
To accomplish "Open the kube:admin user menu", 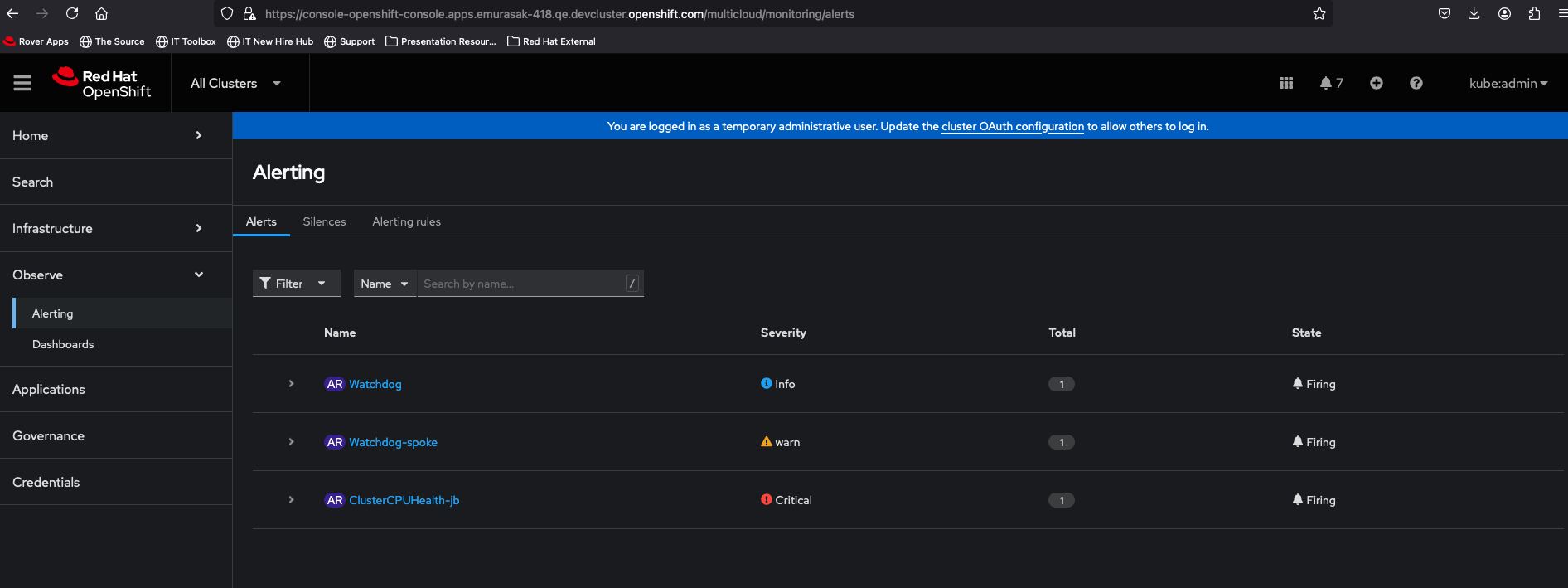I will click(1508, 83).
